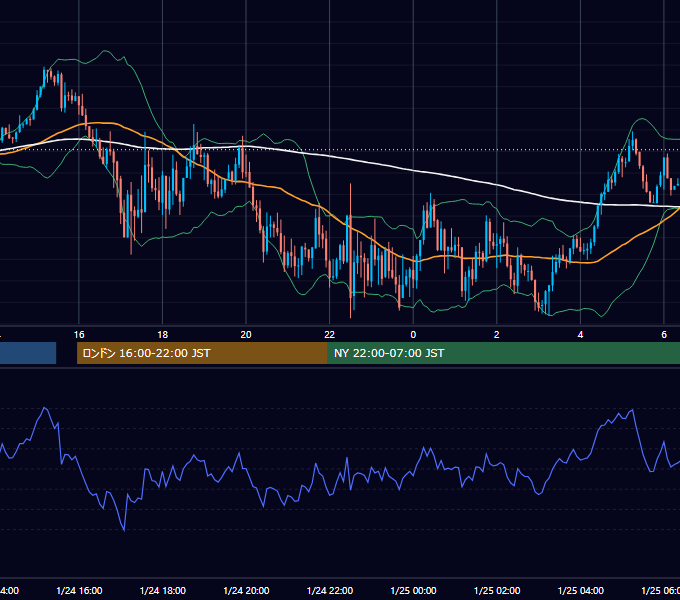This screenshot has height=600, width=680.
Task: Click the 1/24 20:00 time label
Action: 246,590
